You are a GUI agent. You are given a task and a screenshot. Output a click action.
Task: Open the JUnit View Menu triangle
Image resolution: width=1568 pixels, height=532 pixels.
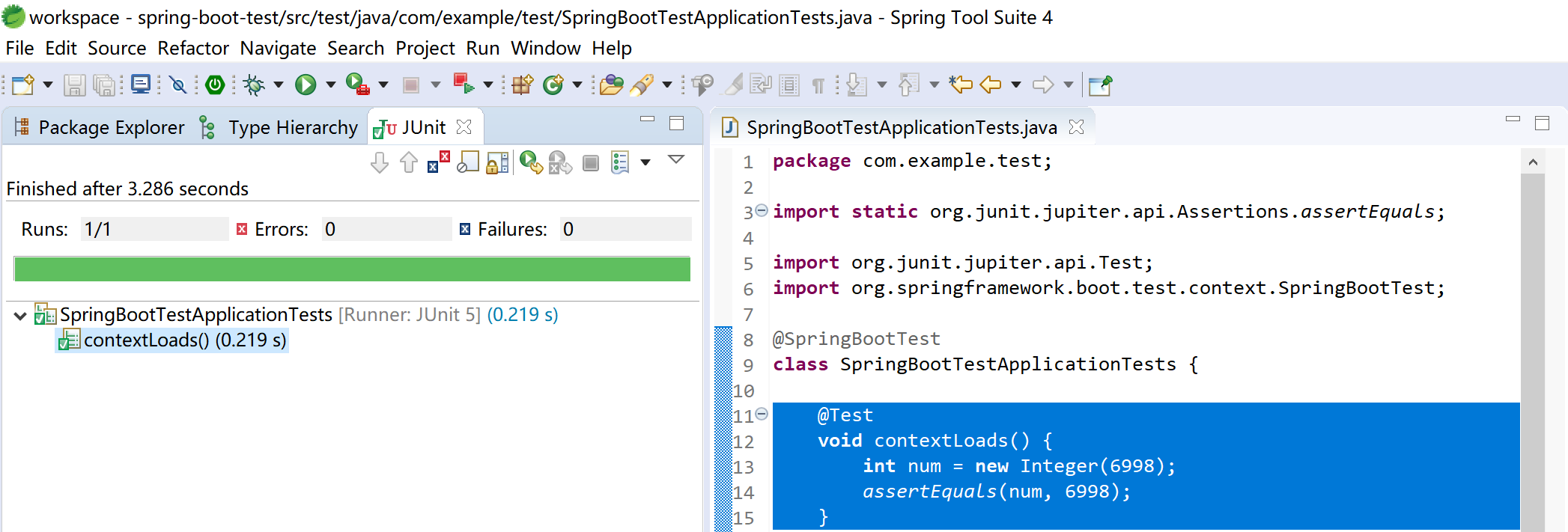676,160
